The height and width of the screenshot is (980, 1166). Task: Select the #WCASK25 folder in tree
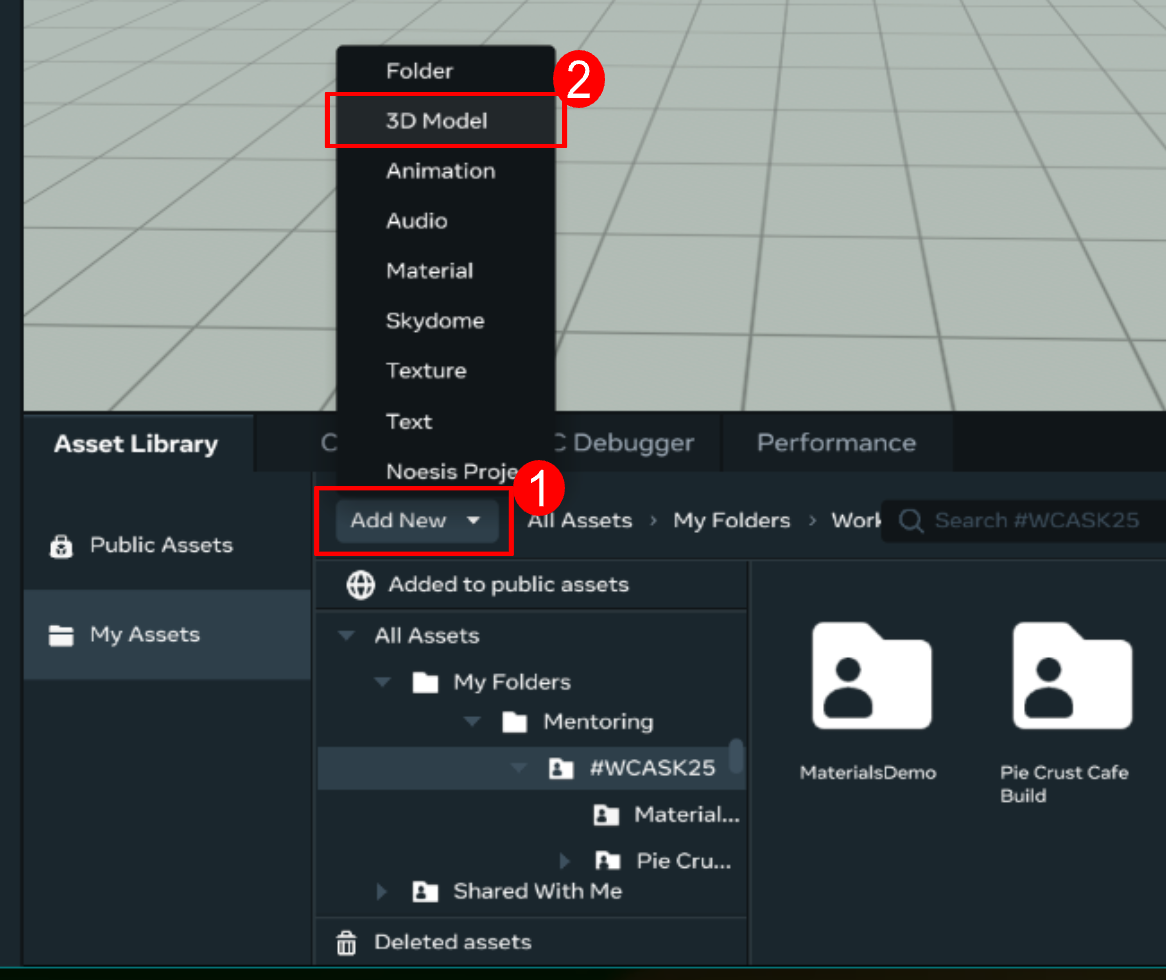click(653, 768)
